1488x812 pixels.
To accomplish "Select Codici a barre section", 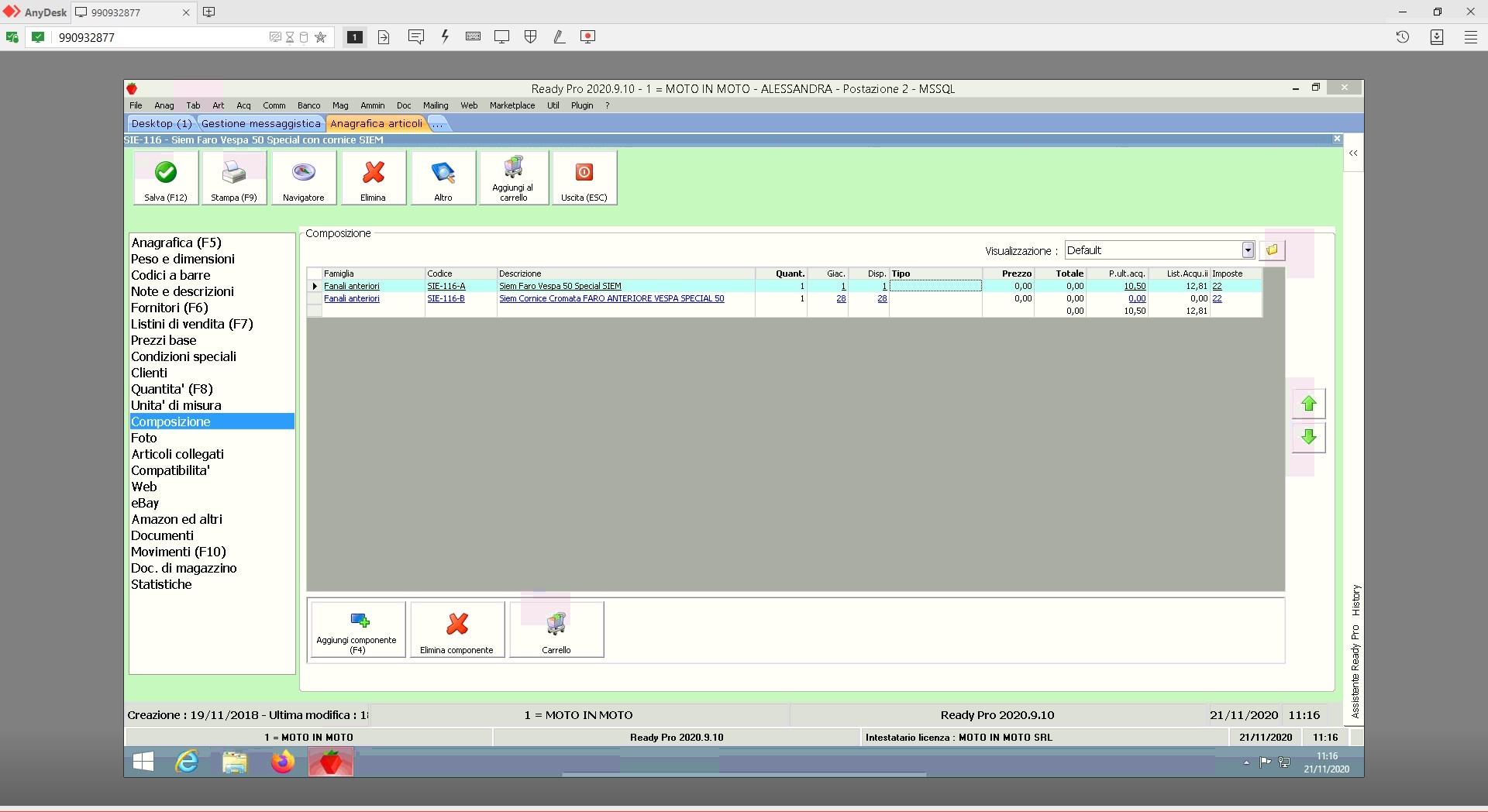I will pos(170,275).
